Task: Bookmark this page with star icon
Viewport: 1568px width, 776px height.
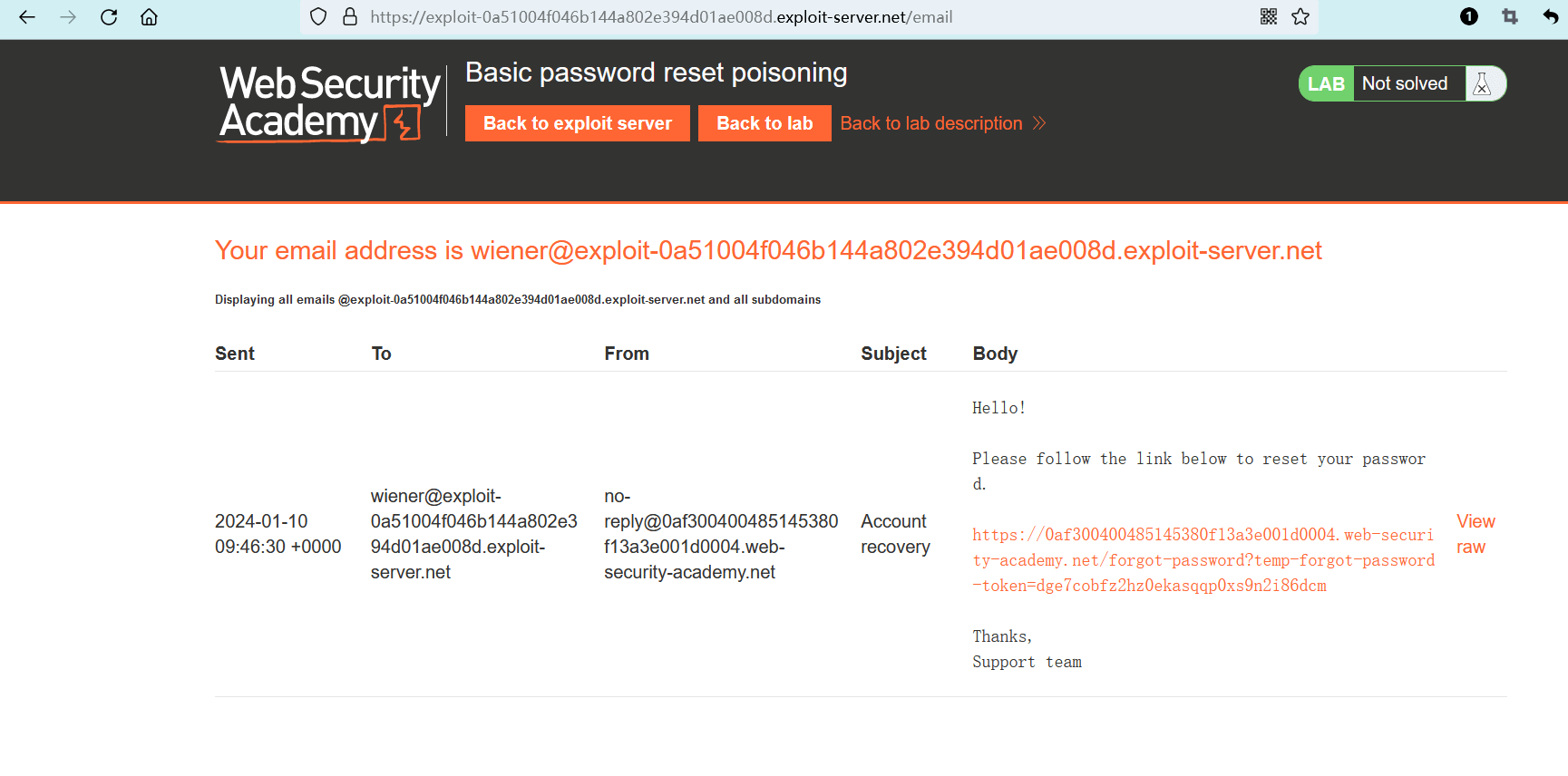Action: [1300, 17]
